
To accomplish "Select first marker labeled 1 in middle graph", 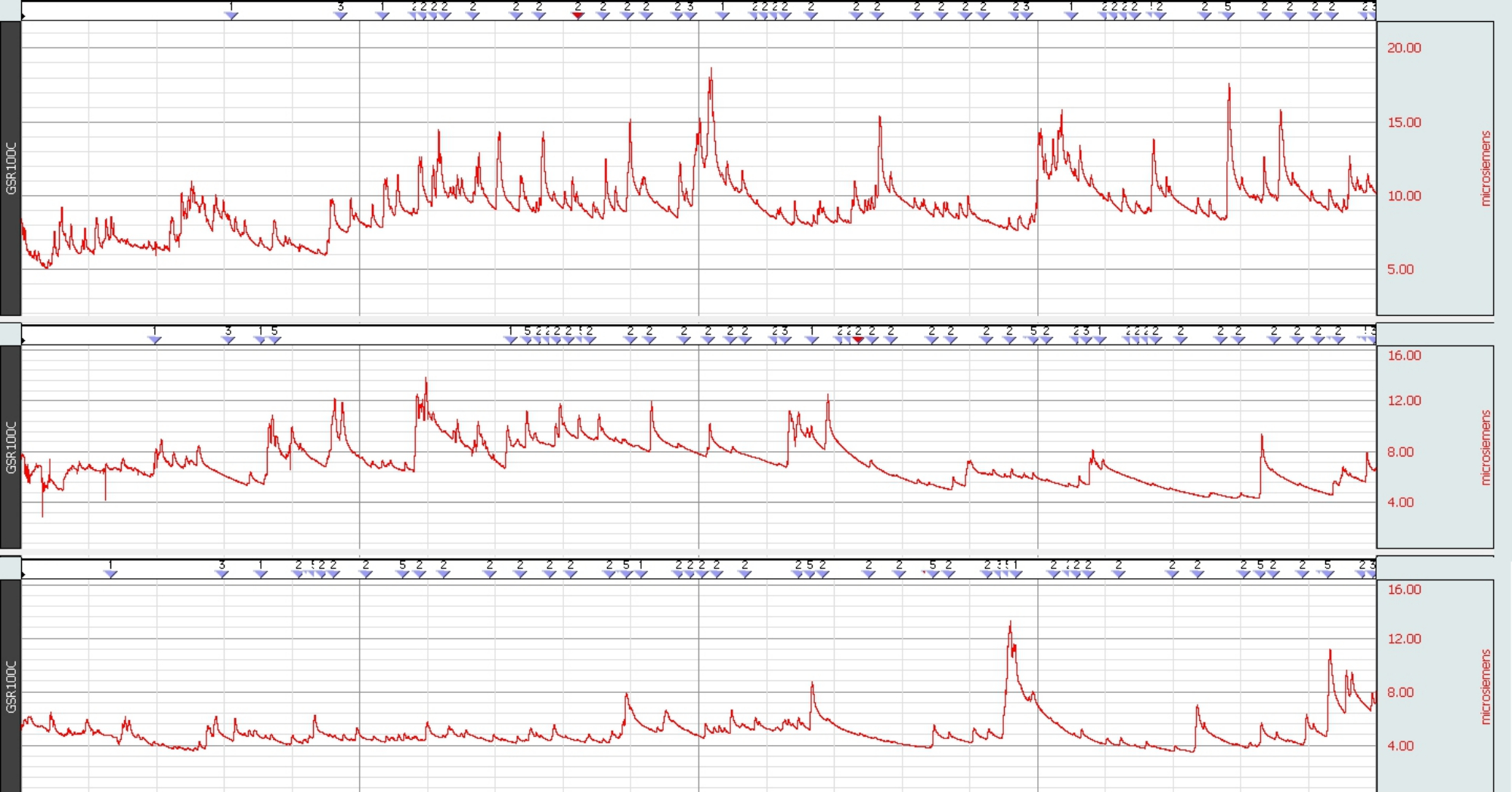I will (x=155, y=340).
